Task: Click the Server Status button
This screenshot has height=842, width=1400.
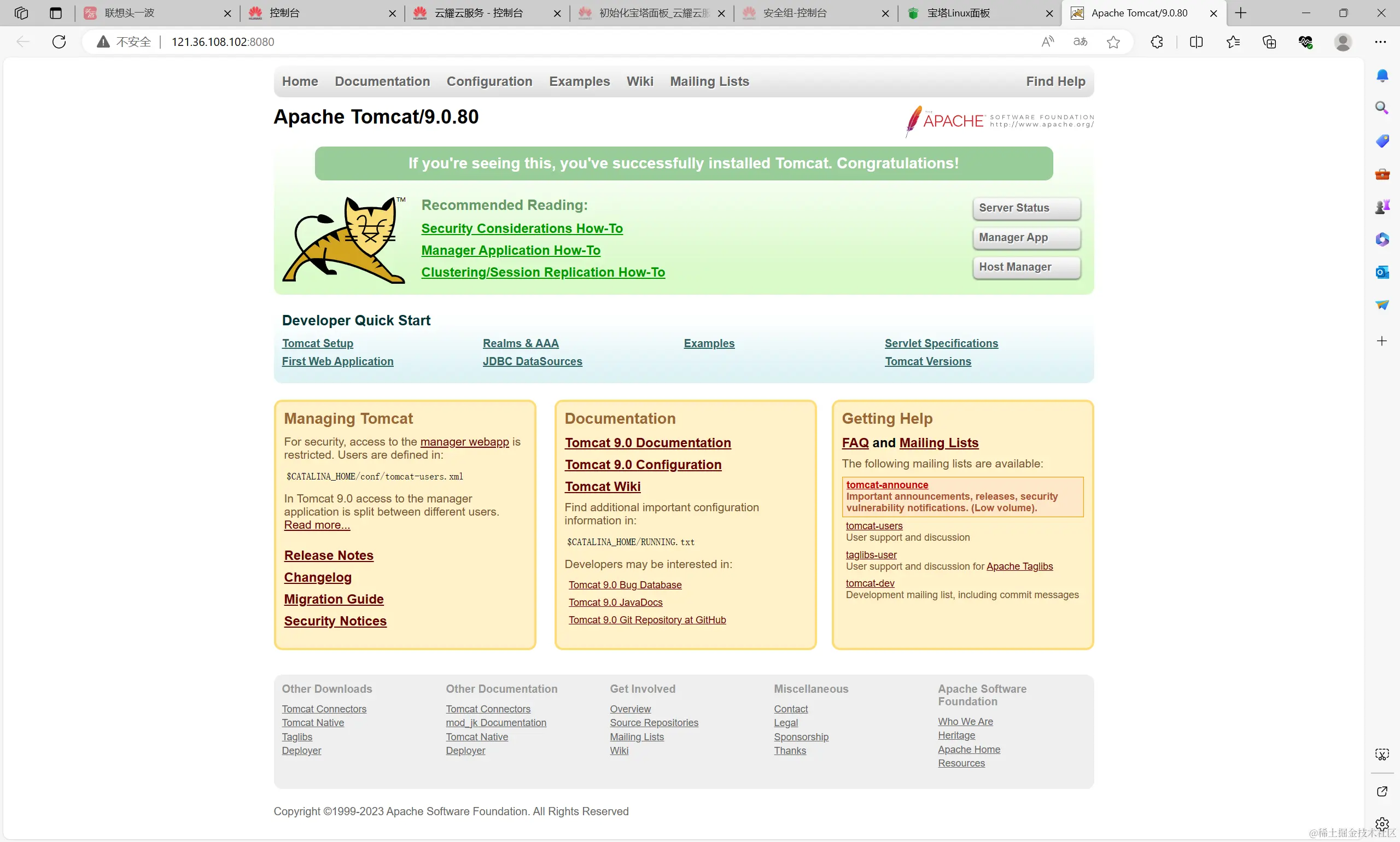Action: point(1026,208)
